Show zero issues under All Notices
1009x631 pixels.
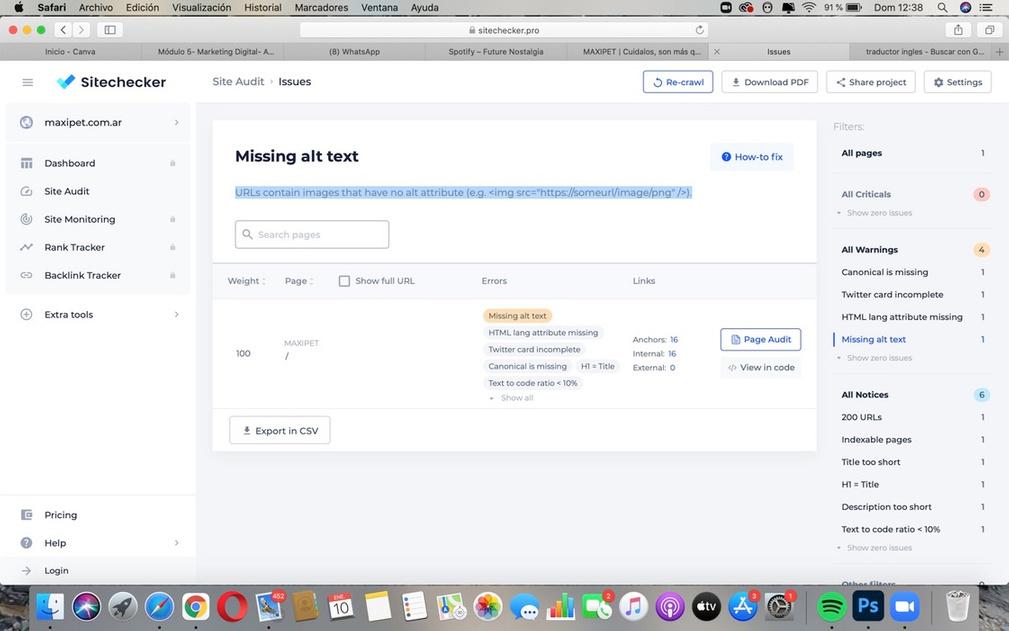point(879,548)
